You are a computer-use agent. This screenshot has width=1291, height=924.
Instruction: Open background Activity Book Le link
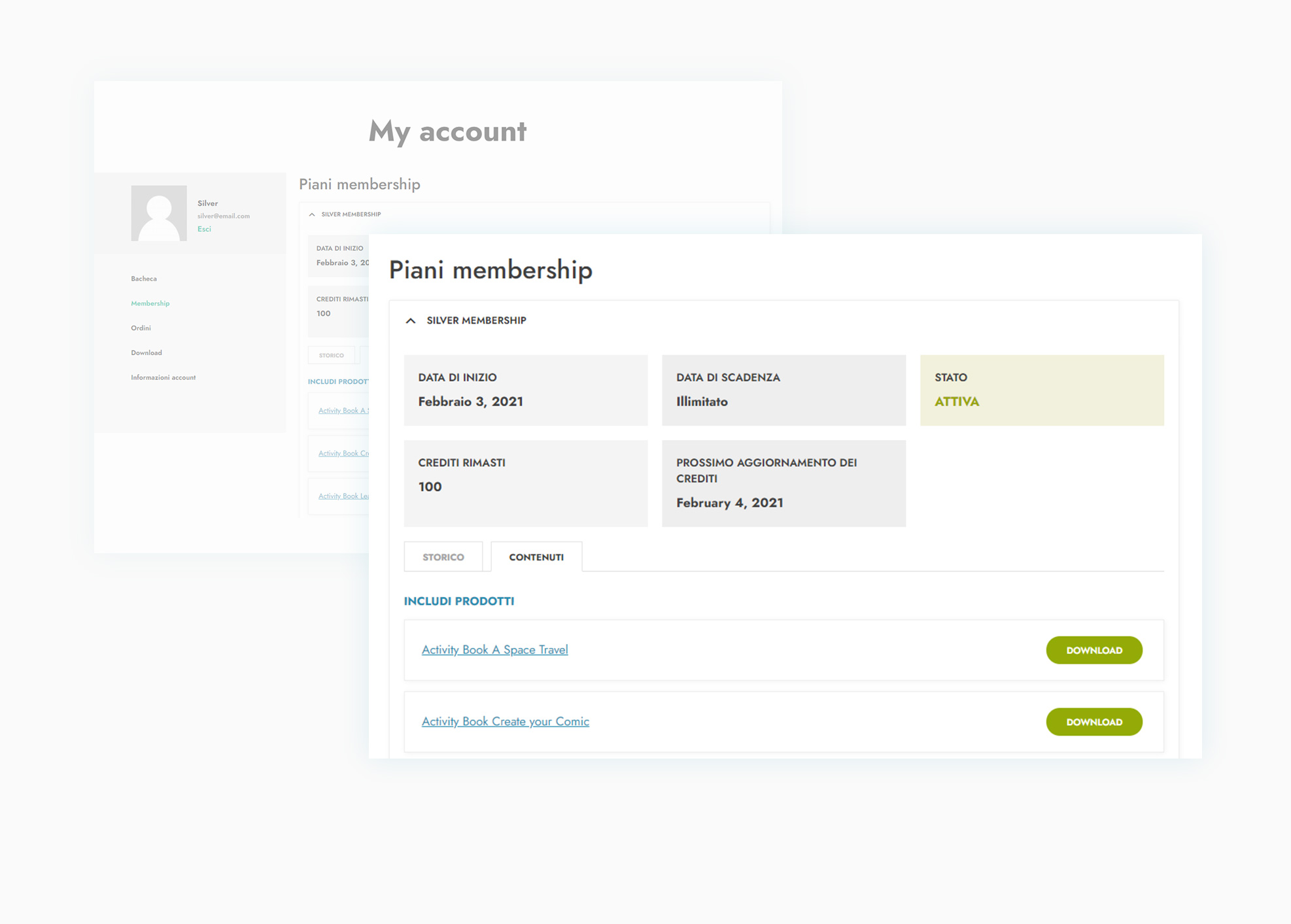[343, 496]
